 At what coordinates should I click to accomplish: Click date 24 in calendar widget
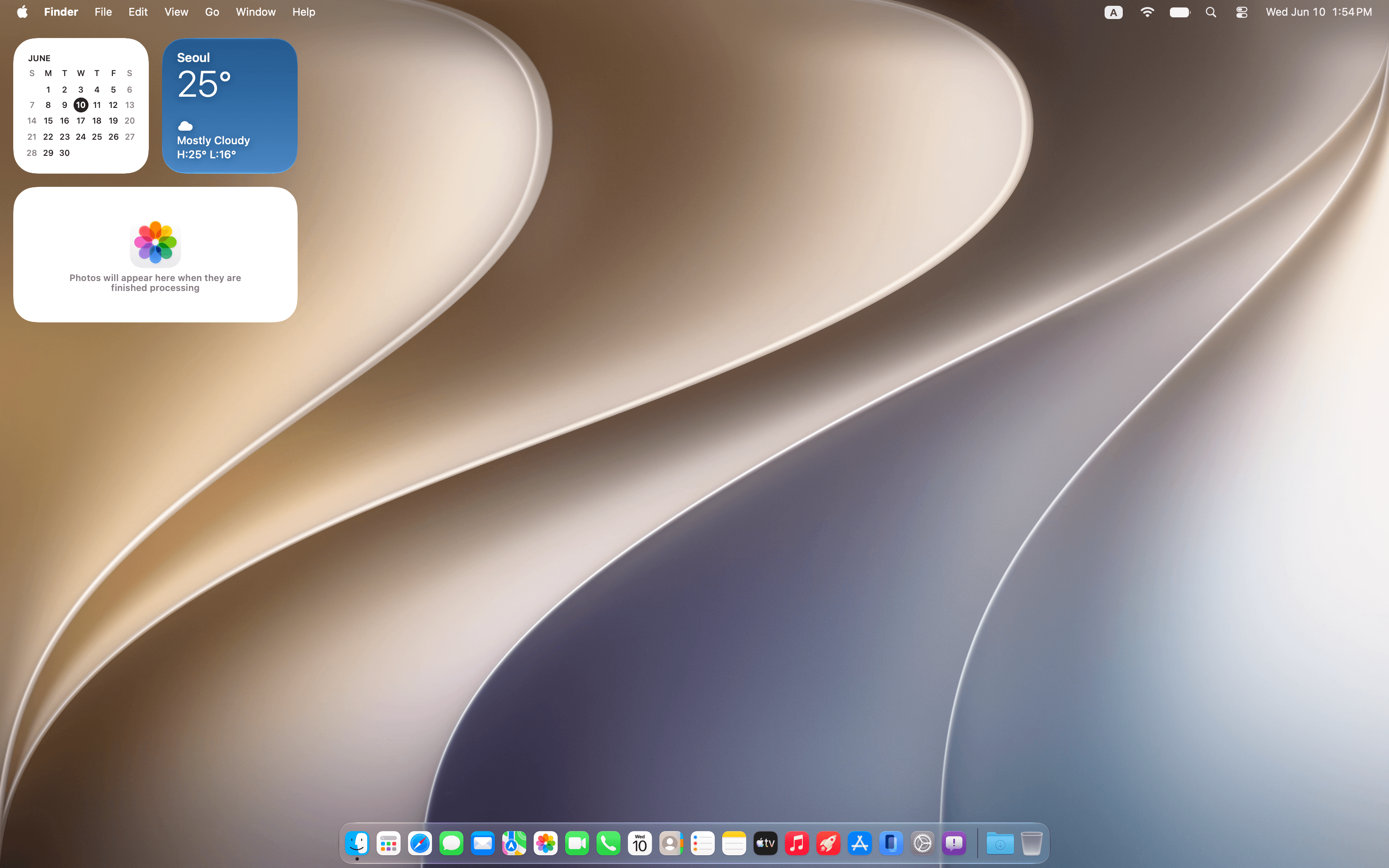tap(81, 137)
